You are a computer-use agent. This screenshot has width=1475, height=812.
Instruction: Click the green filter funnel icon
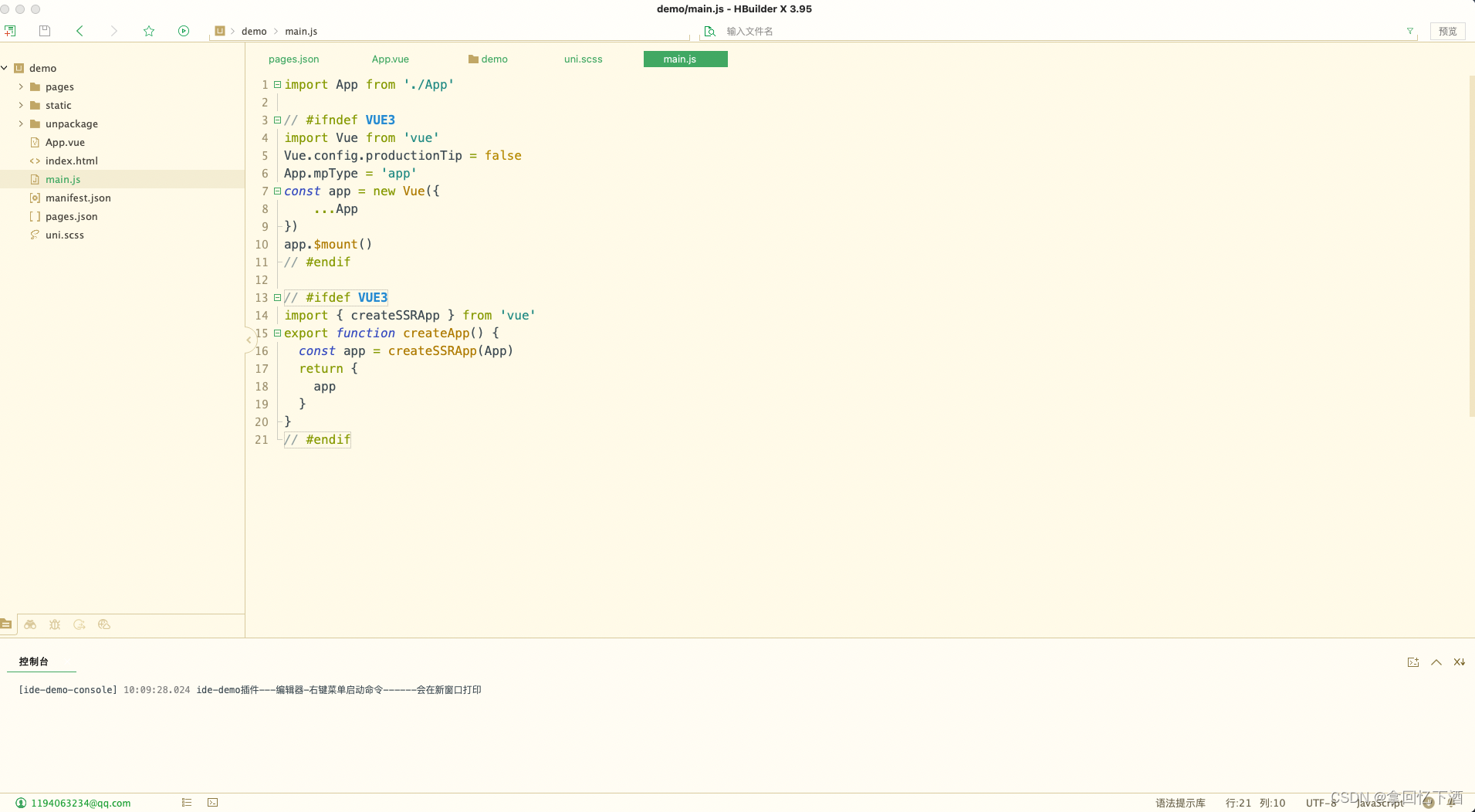1410,31
